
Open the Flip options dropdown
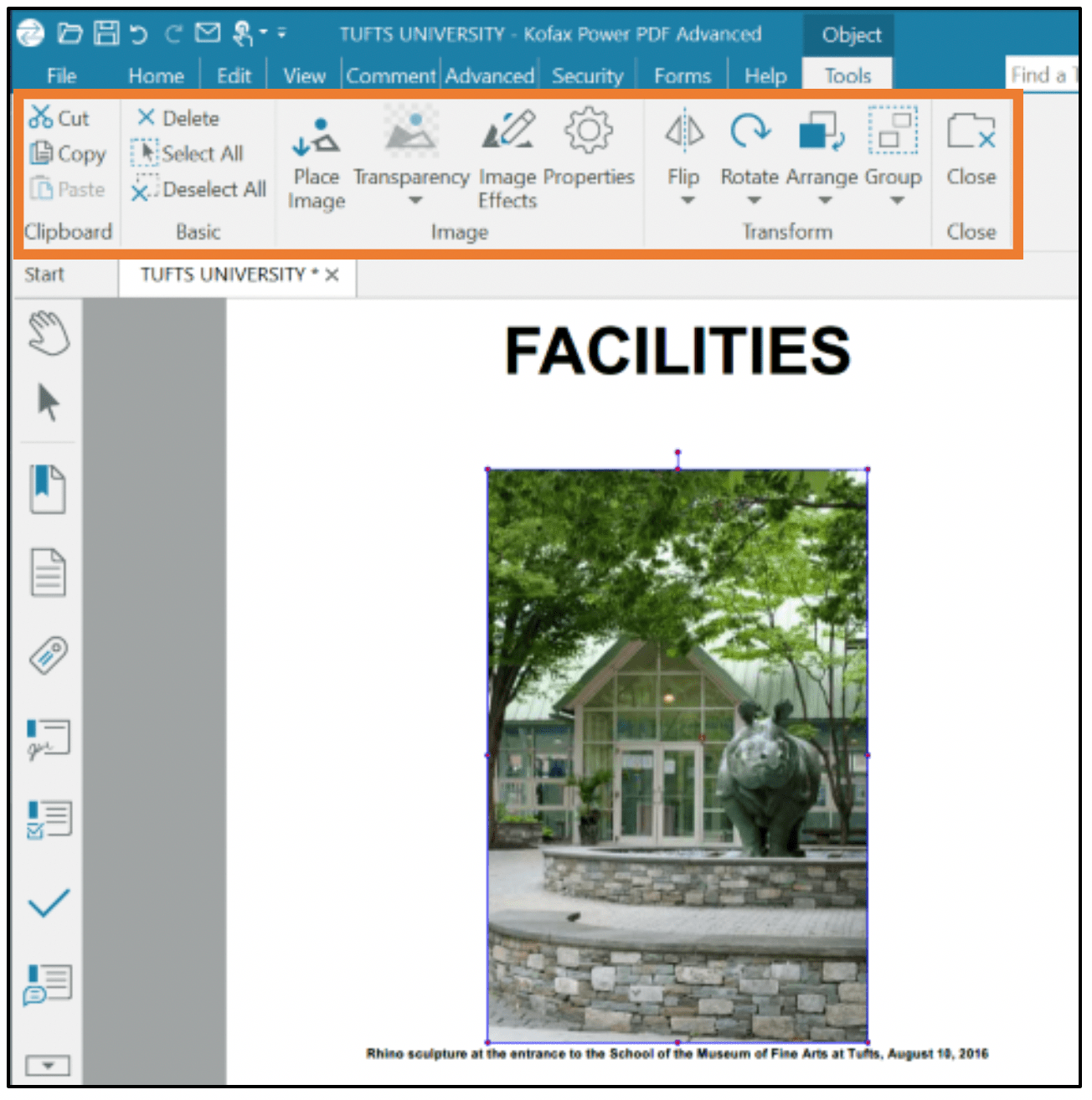(684, 199)
